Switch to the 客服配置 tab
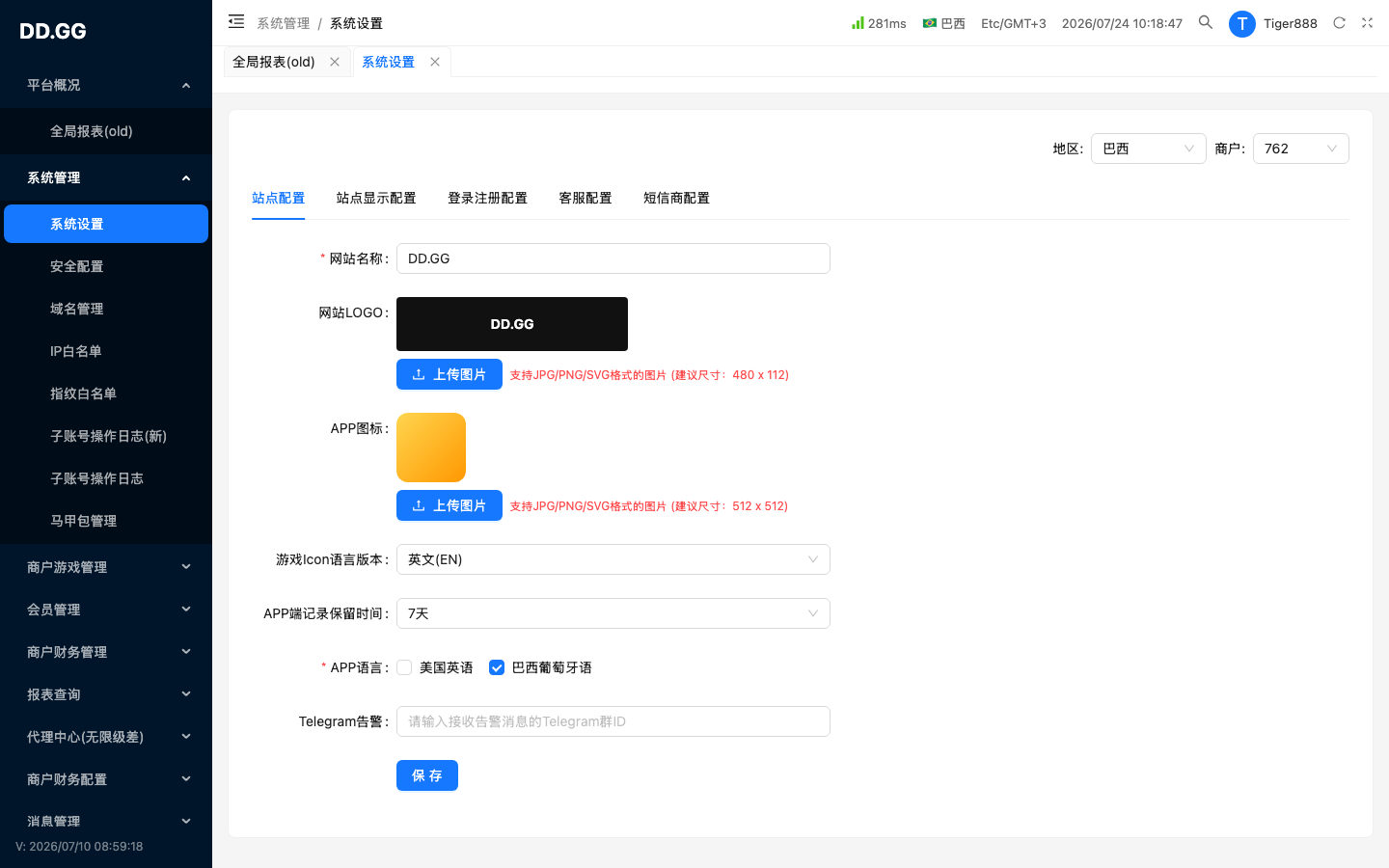The height and width of the screenshot is (868, 1389). point(586,198)
